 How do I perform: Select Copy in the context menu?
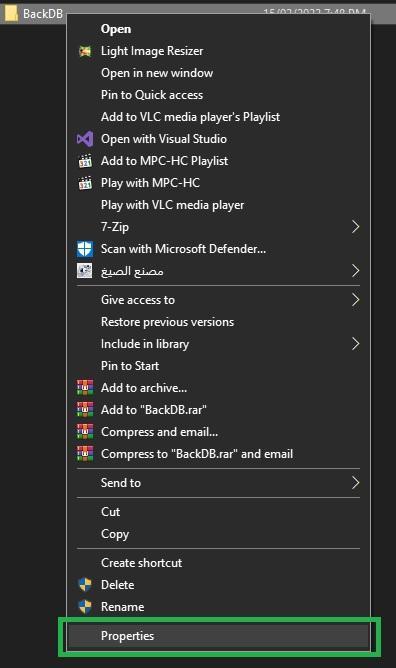pyautogui.click(x=218, y=534)
